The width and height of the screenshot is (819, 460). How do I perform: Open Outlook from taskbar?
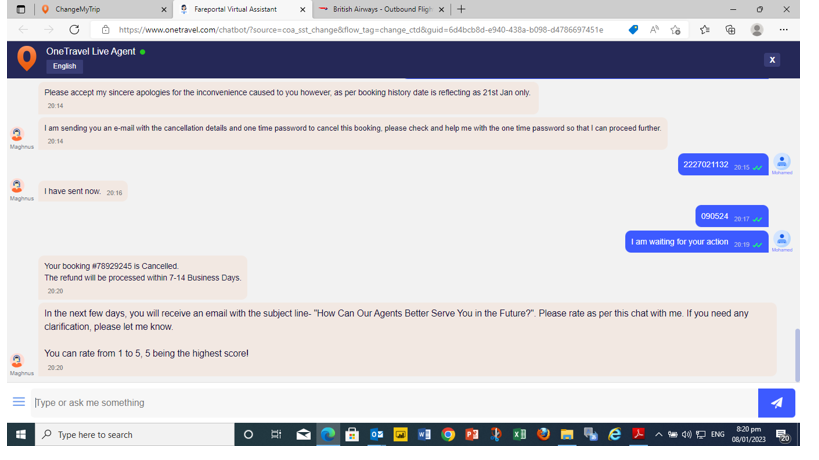[x=377, y=434]
